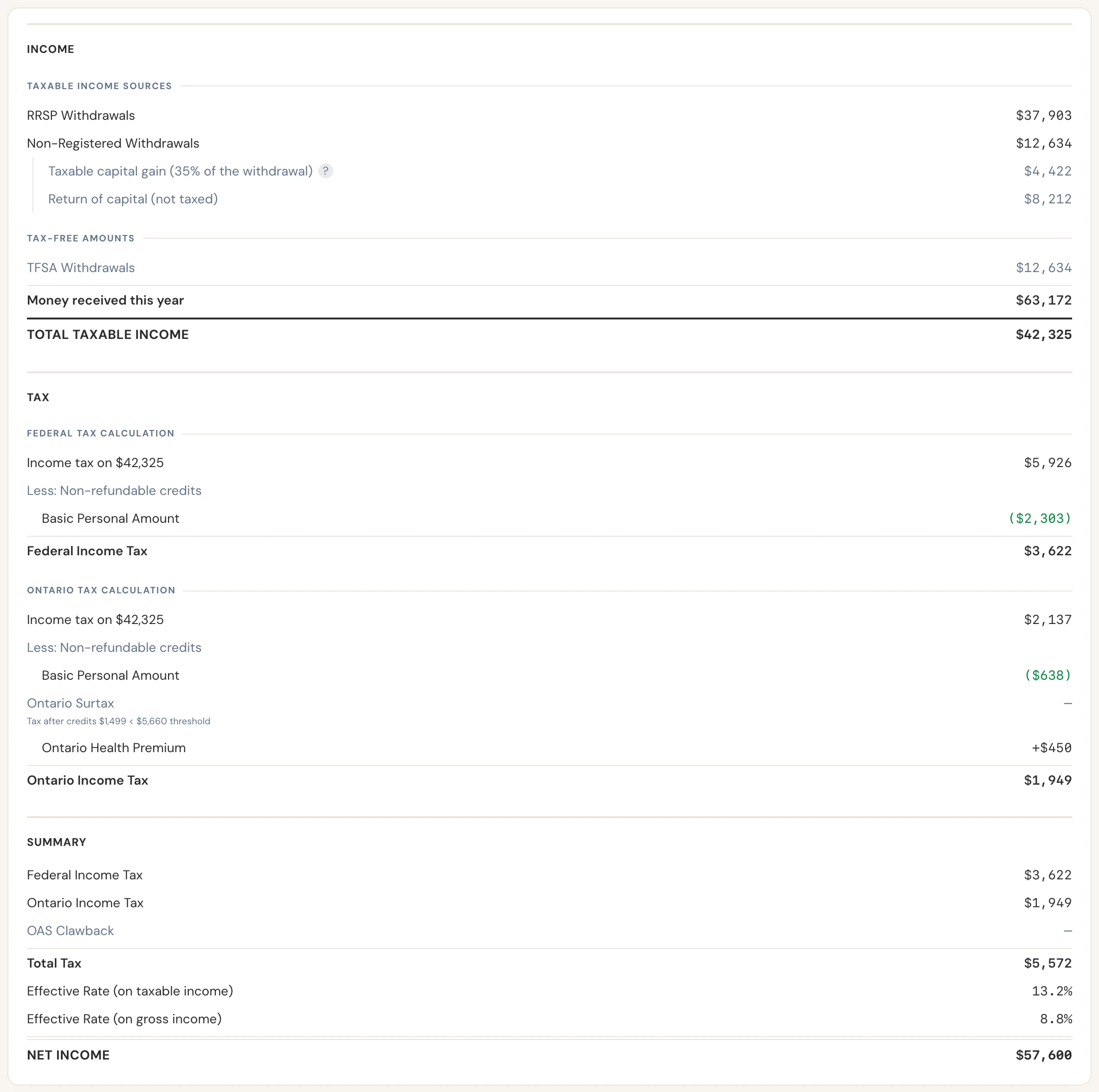Viewport: 1099px width, 1092px height.
Task: Select the Non-Registered Withdrawals label
Action: click(x=113, y=143)
